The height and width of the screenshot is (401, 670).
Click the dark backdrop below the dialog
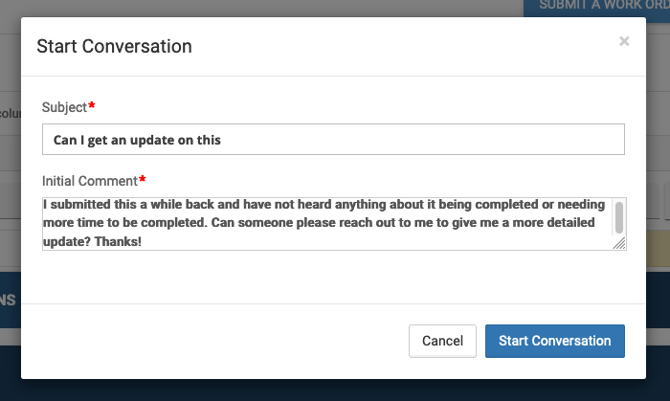coord(335,390)
